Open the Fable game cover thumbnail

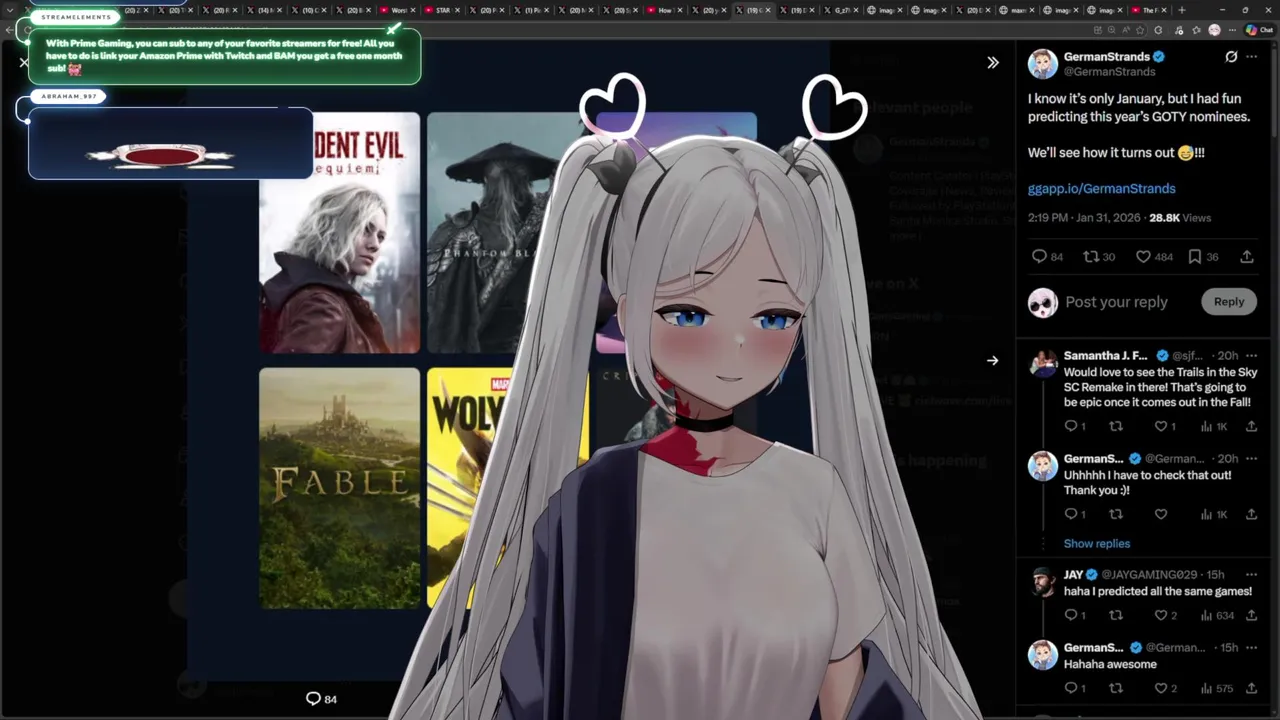pos(340,488)
